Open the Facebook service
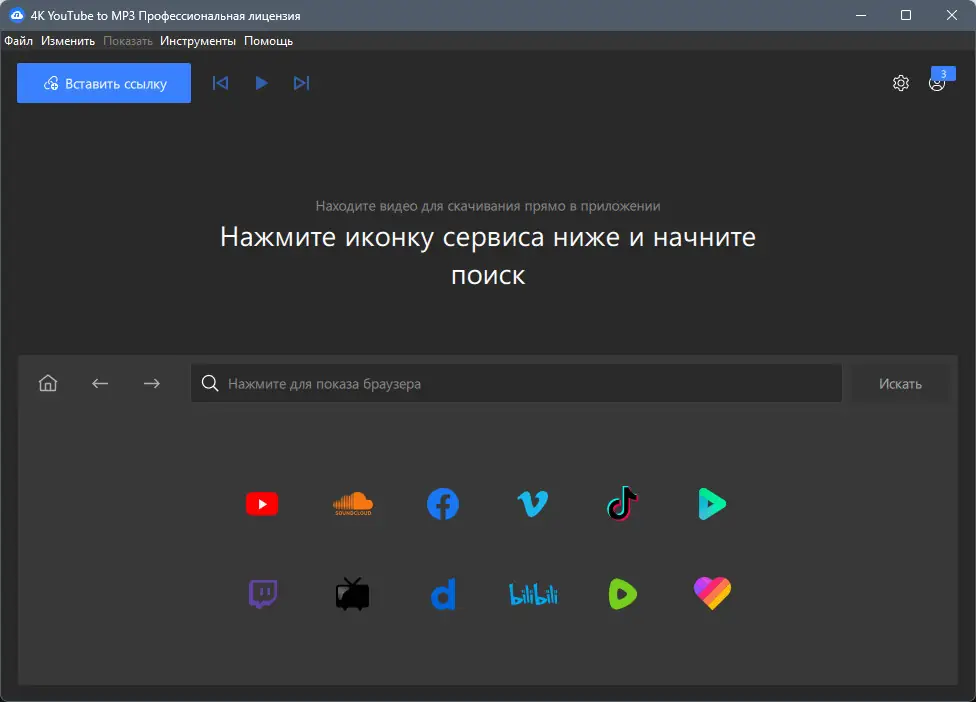 tap(442, 504)
